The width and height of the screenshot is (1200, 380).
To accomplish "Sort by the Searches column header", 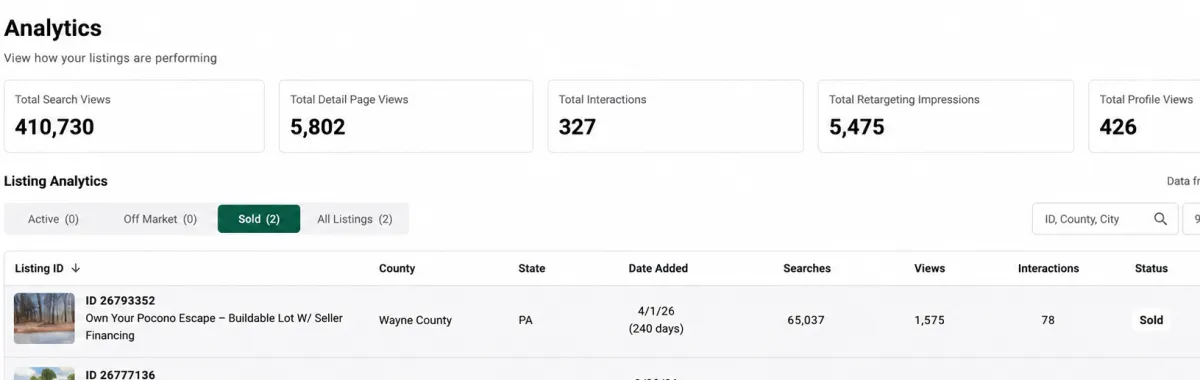I will point(807,268).
